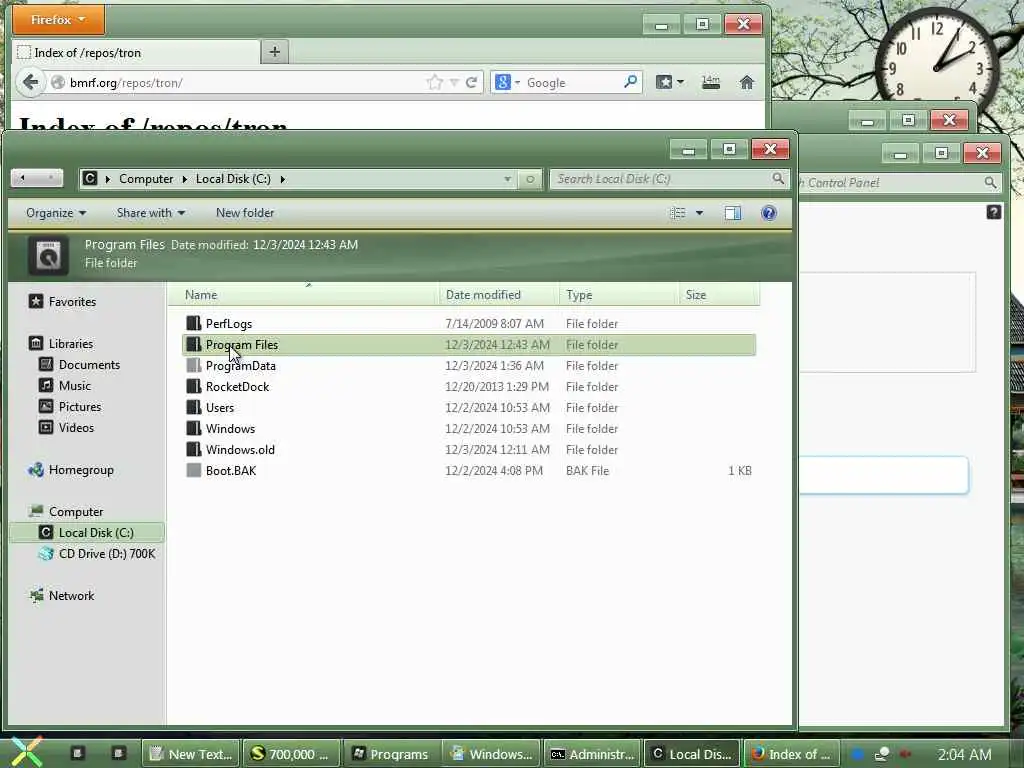Image resolution: width=1024 pixels, height=768 pixels.
Task: Click the Search Local Disk (C:) field
Action: 661,179
